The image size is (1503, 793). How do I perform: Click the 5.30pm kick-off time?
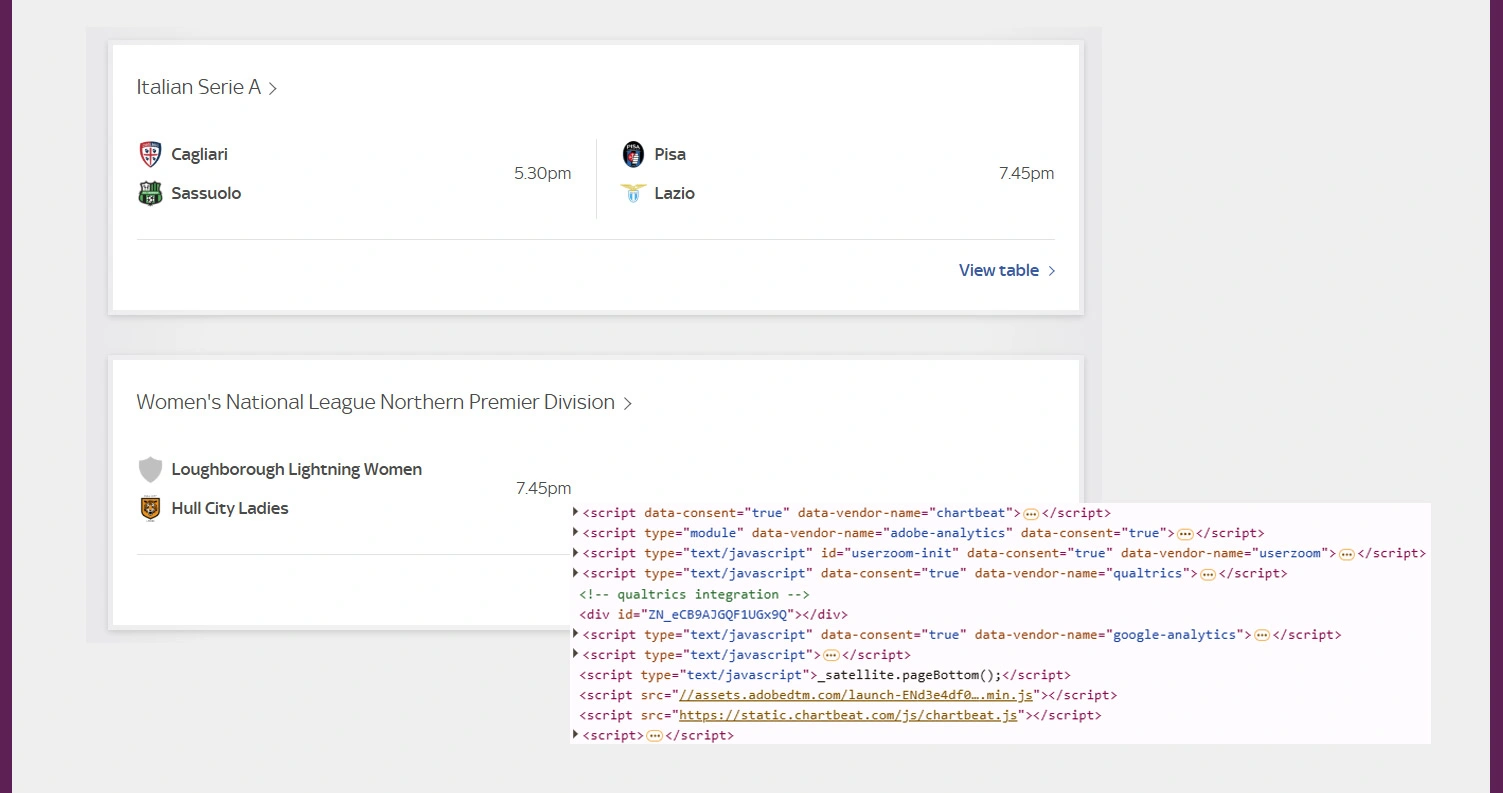click(x=543, y=173)
